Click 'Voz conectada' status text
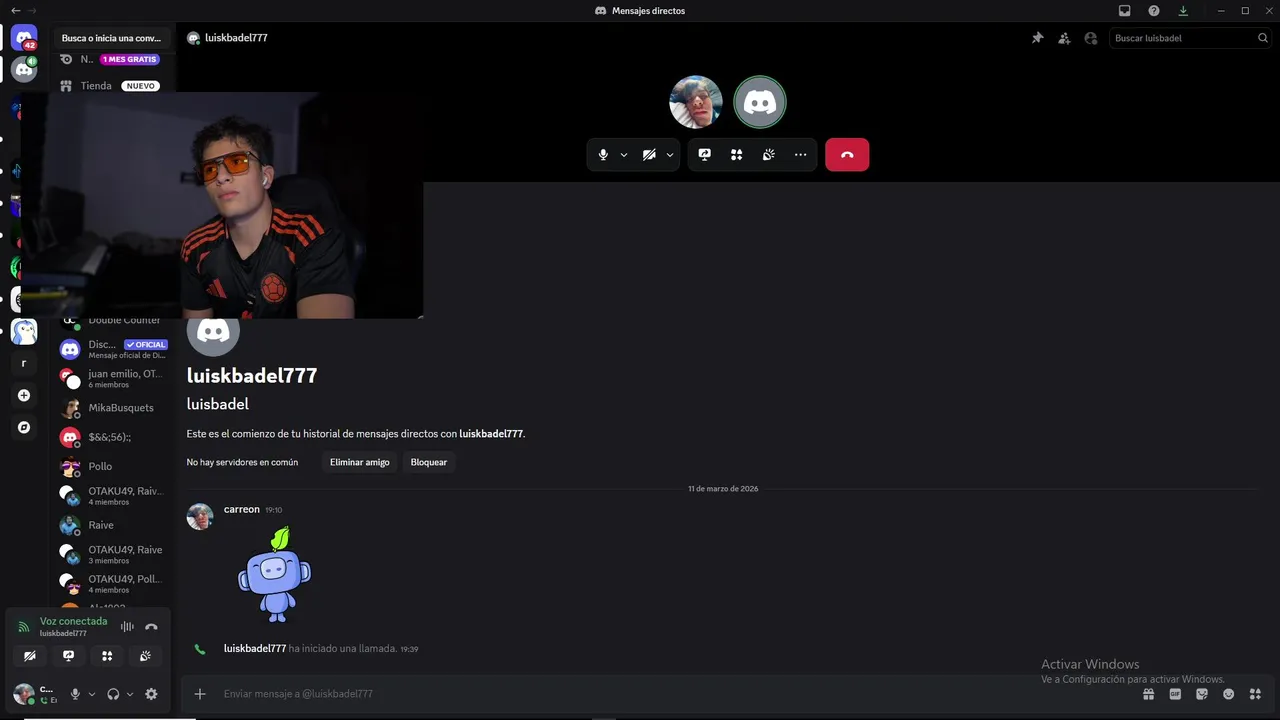Image resolution: width=1280 pixels, height=720 pixels. 73,621
